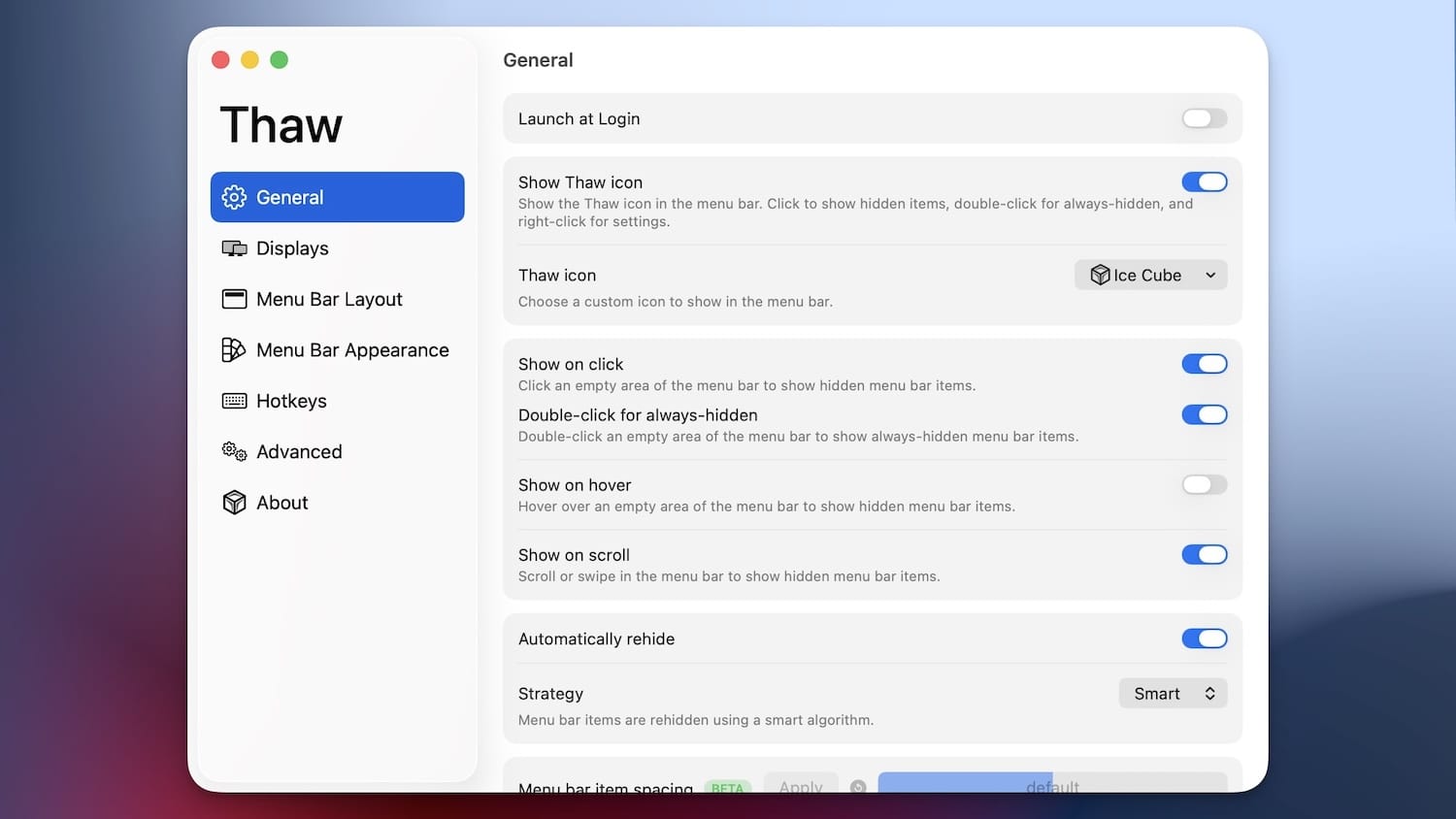This screenshot has width=1456, height=819.
Task: Open the Menu Bar Layout section
Action: [337, 299]
